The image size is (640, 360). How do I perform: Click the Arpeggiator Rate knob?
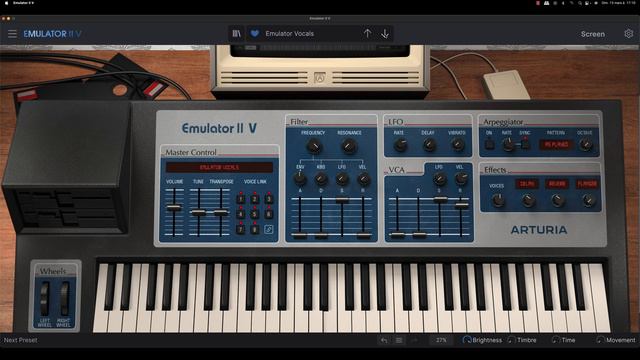[x=508, y=144]
